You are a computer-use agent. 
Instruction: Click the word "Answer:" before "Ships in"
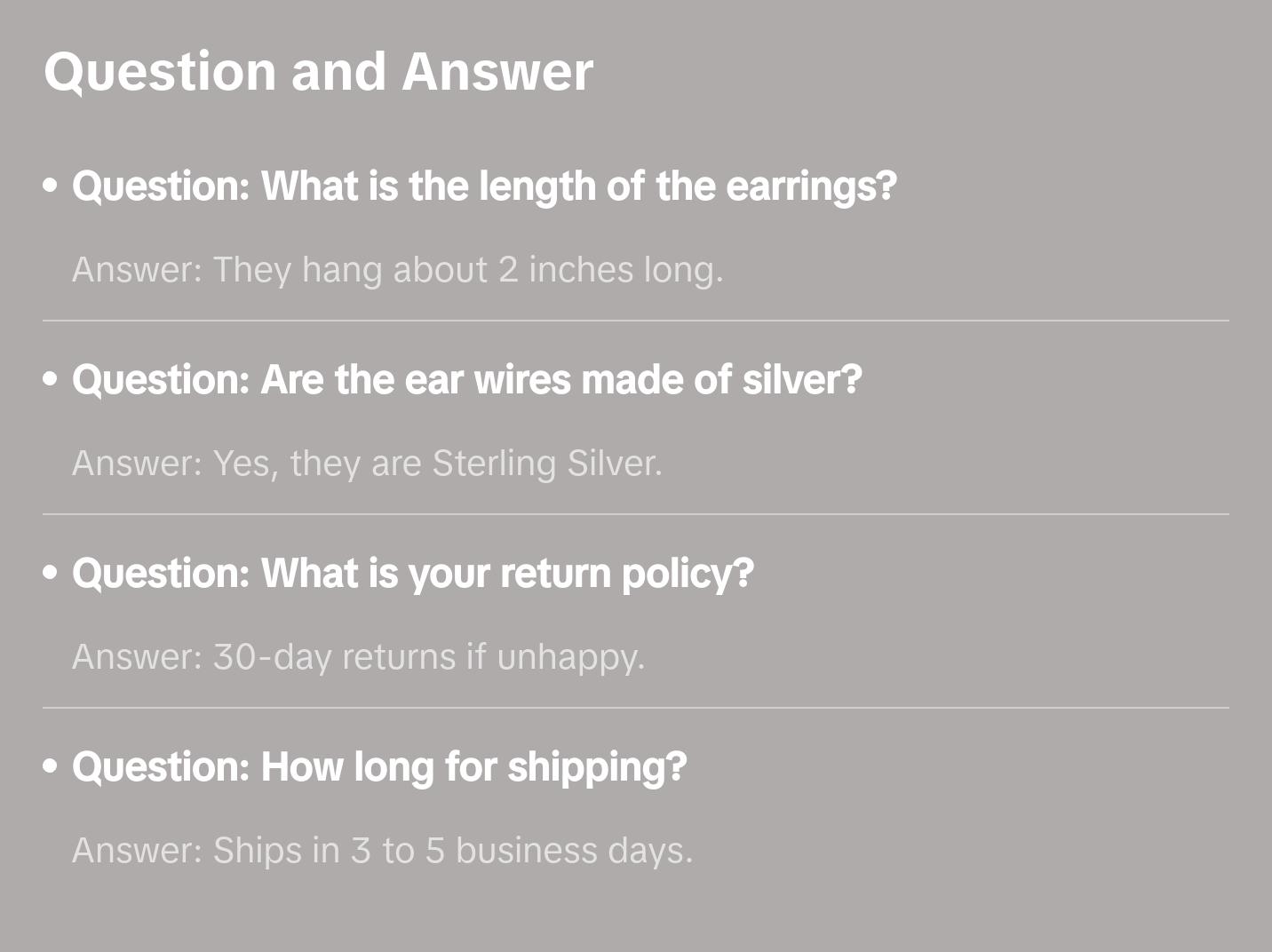(138, 851)
